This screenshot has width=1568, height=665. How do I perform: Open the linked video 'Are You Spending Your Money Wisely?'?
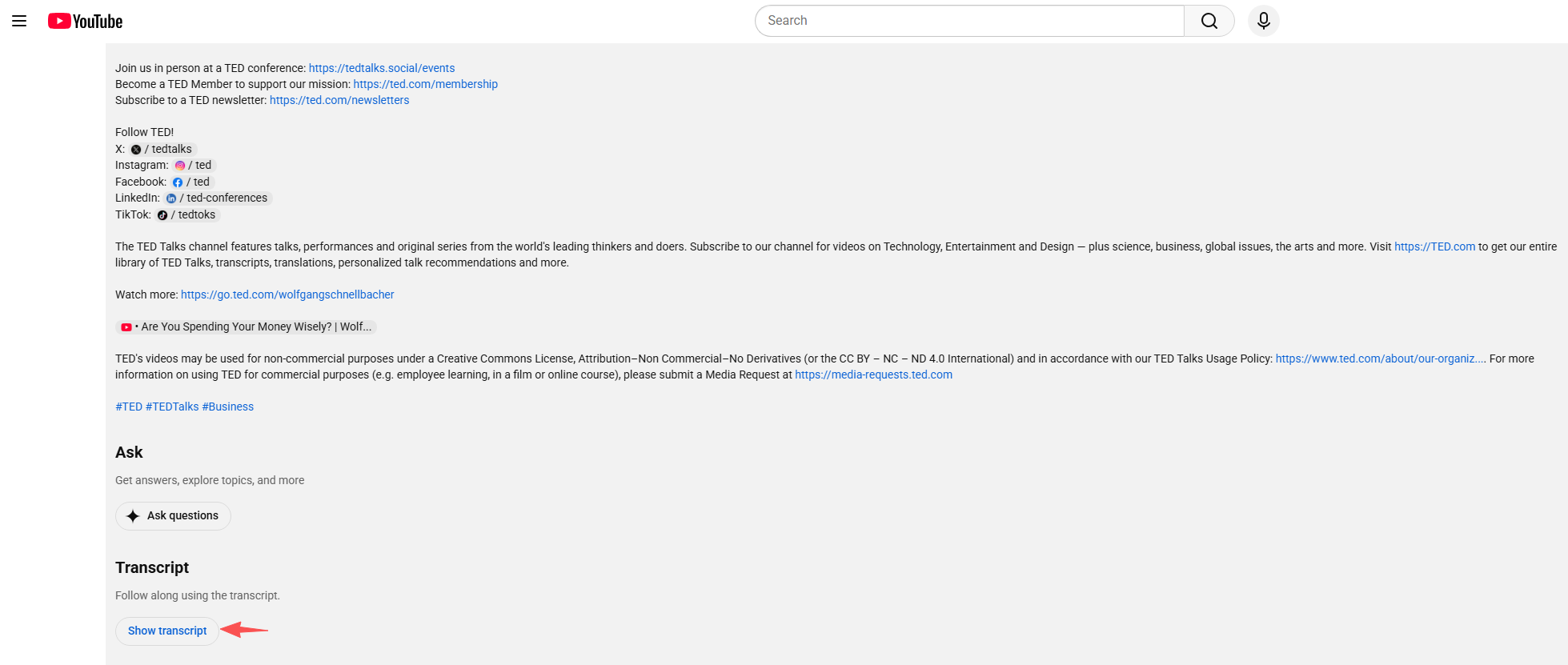click(x=247, y=326)
